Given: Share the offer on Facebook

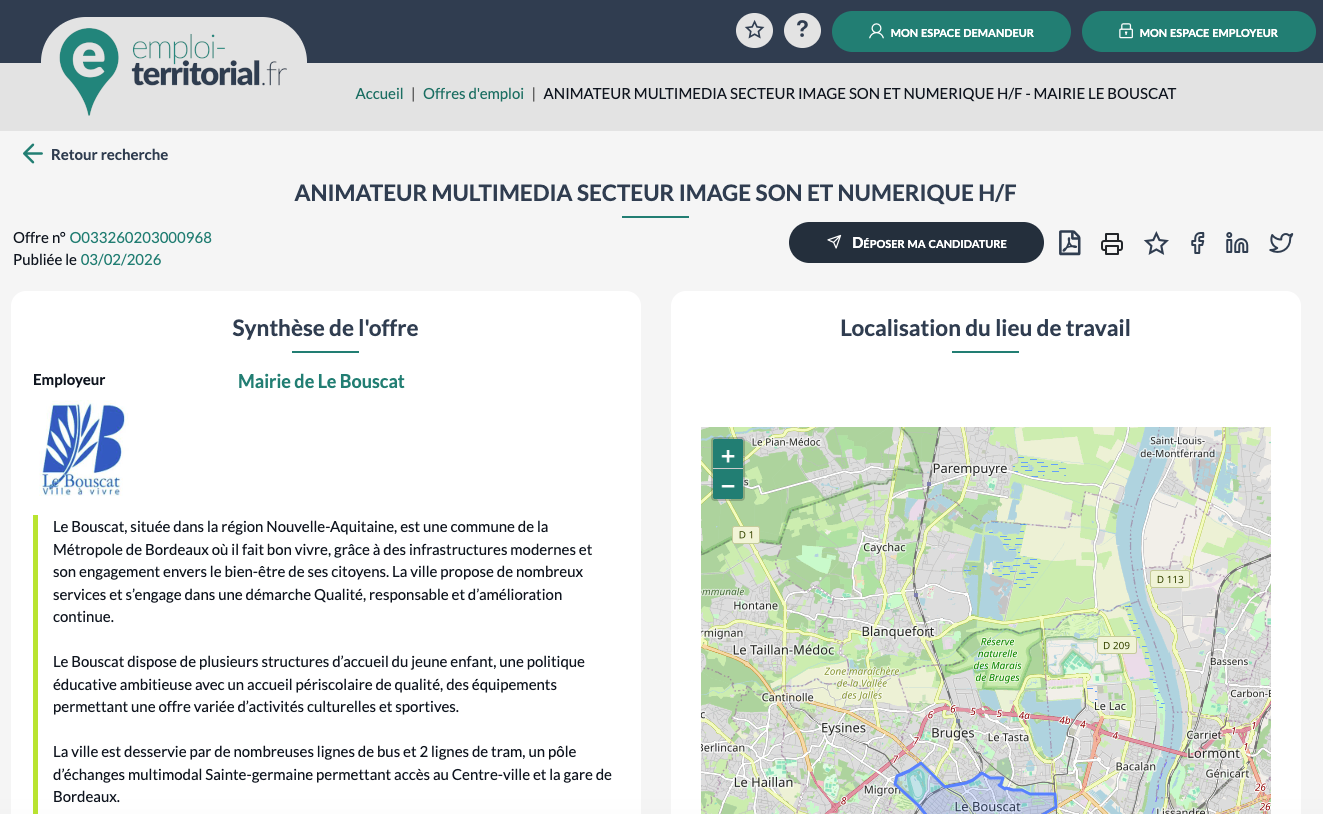Looking at the screenshot, I should click(x=1197, y=243).
